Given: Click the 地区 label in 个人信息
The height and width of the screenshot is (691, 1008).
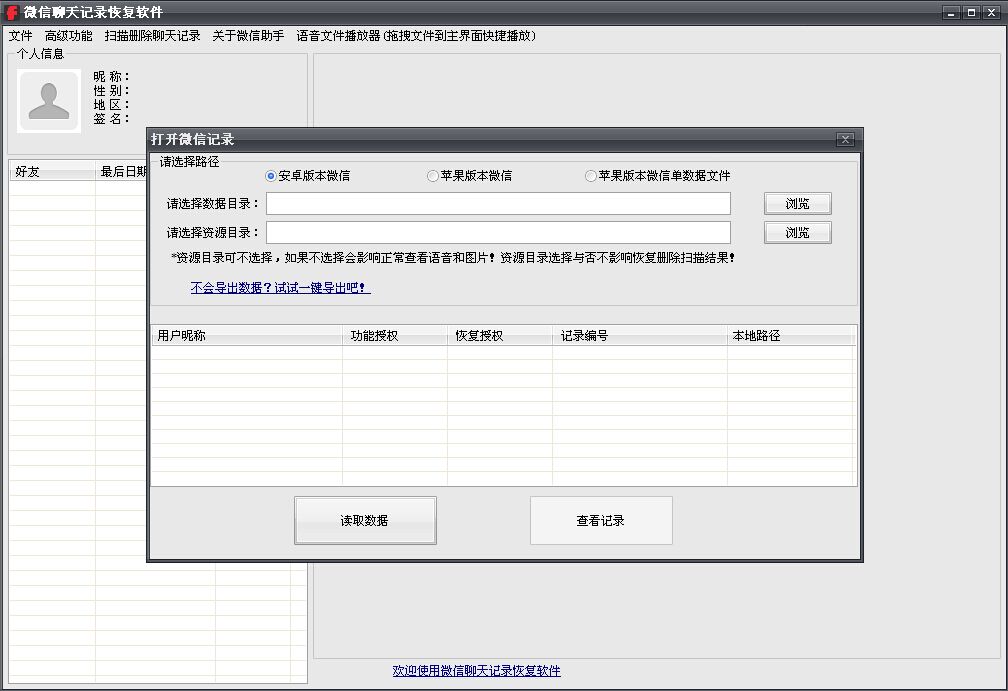Looking at the screenshot, I should point(111,105).
